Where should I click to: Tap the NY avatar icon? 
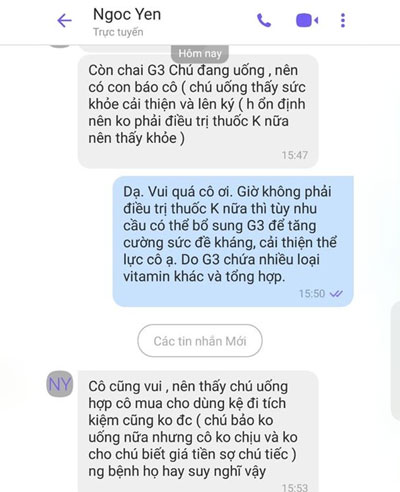(x=60, y=384)
